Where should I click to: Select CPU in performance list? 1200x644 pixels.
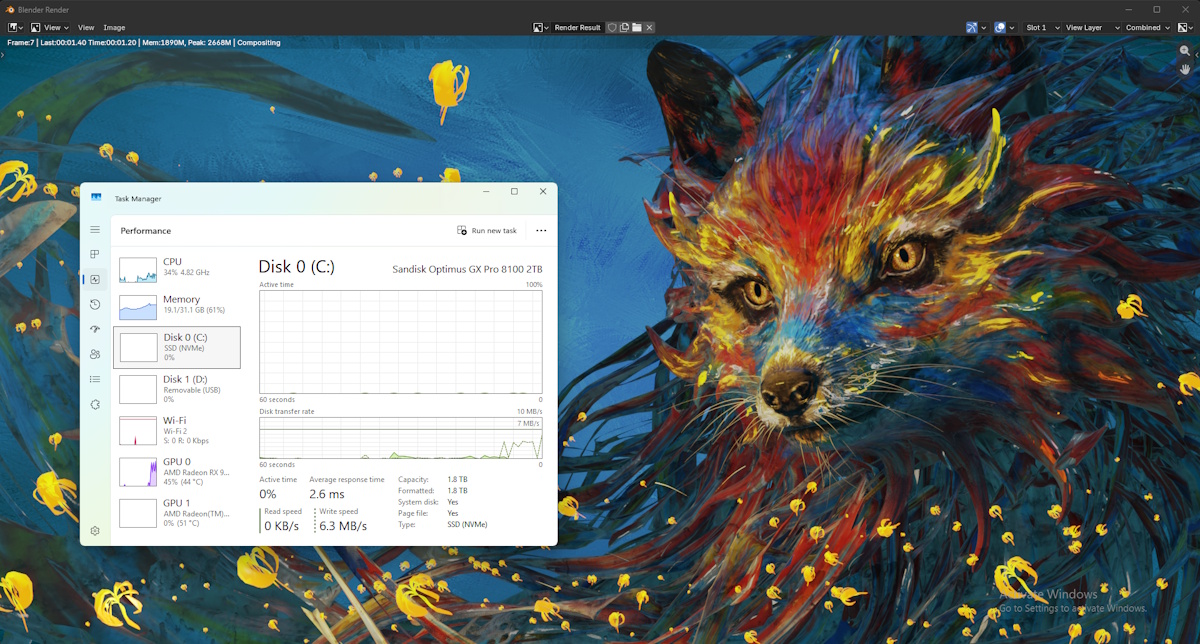point(177,270)
